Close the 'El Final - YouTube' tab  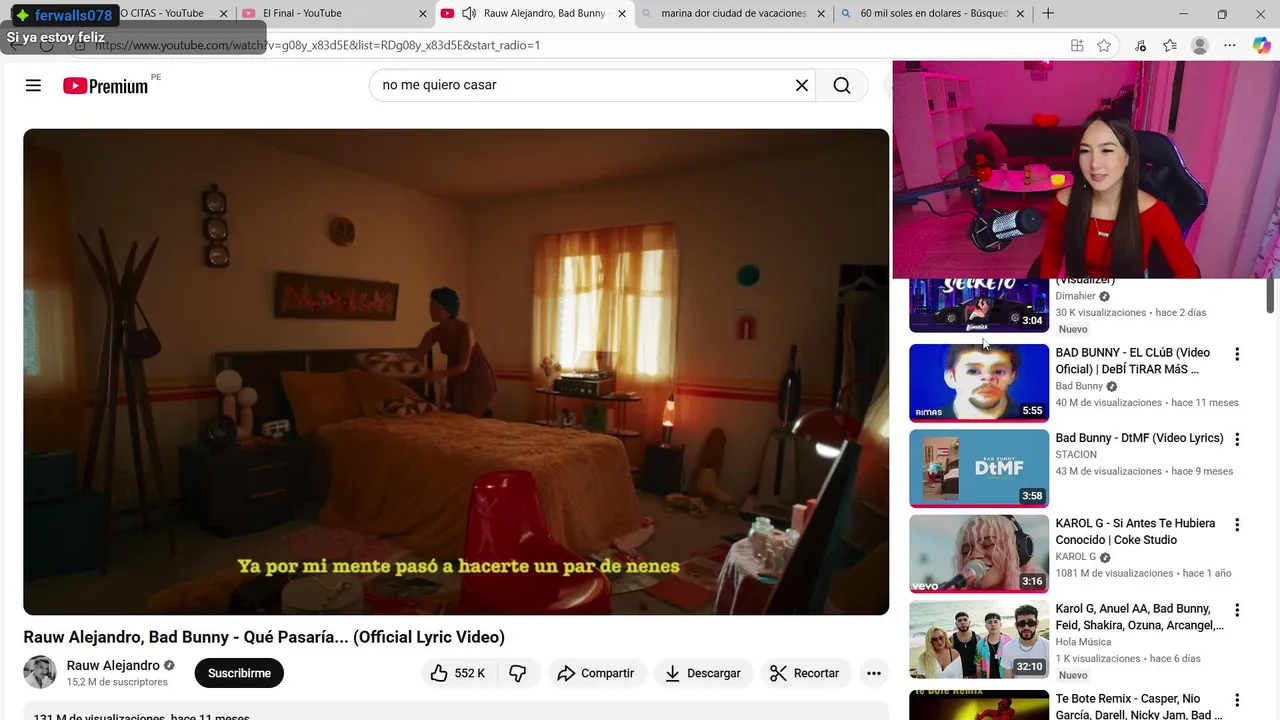(x=422, y=14)
